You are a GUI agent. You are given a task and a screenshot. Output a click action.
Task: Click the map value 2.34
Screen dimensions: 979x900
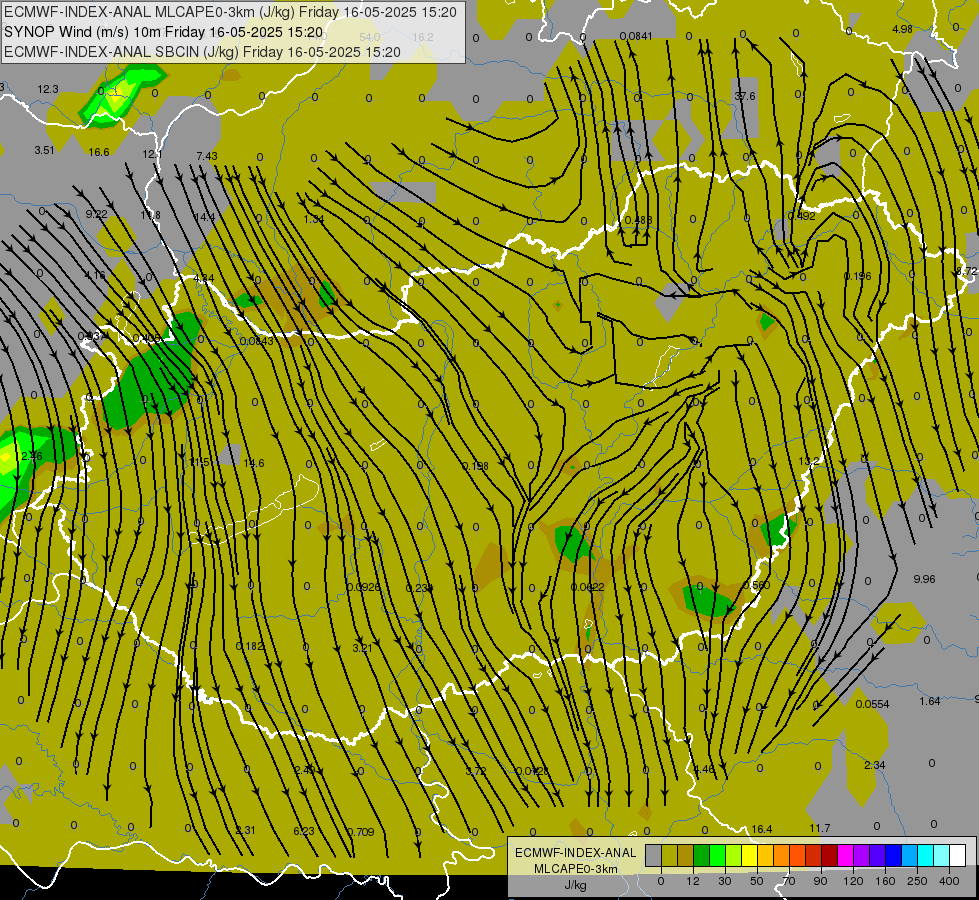875,765
